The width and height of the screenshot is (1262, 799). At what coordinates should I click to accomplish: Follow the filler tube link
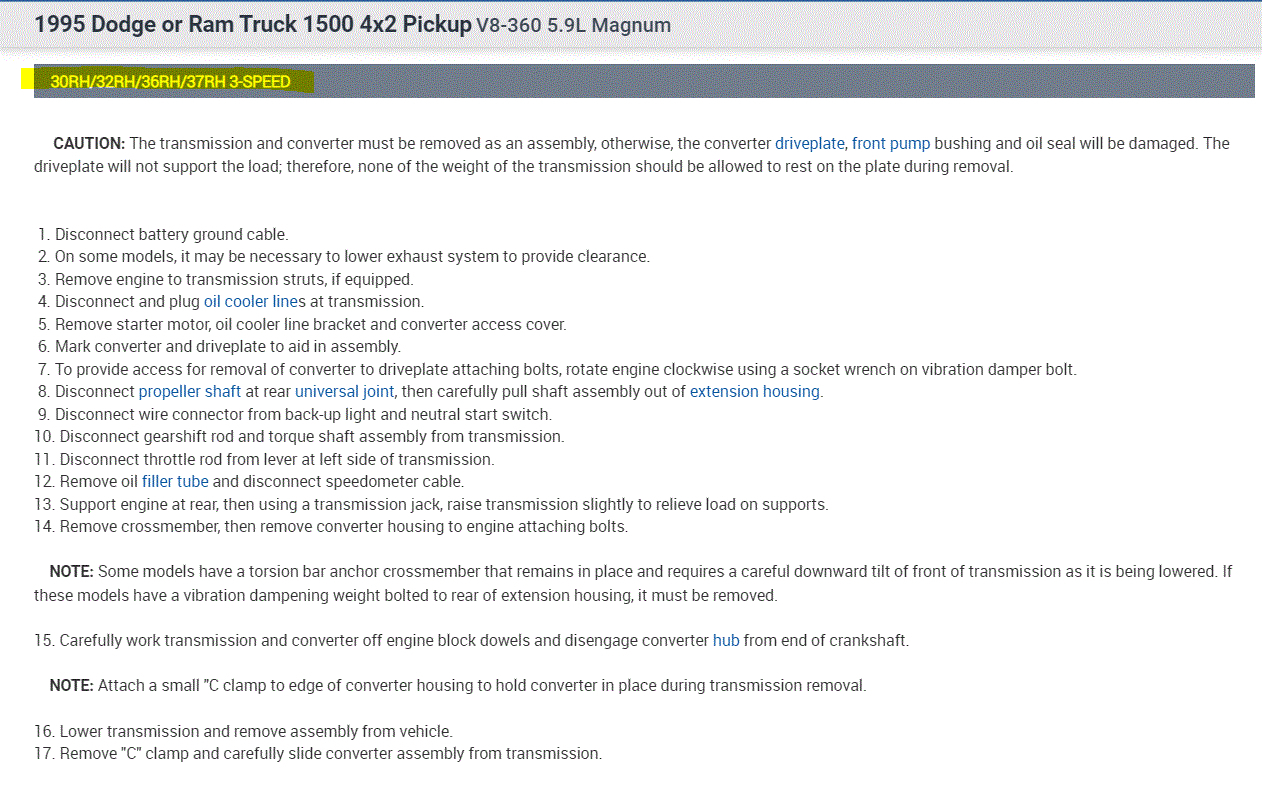175,481
